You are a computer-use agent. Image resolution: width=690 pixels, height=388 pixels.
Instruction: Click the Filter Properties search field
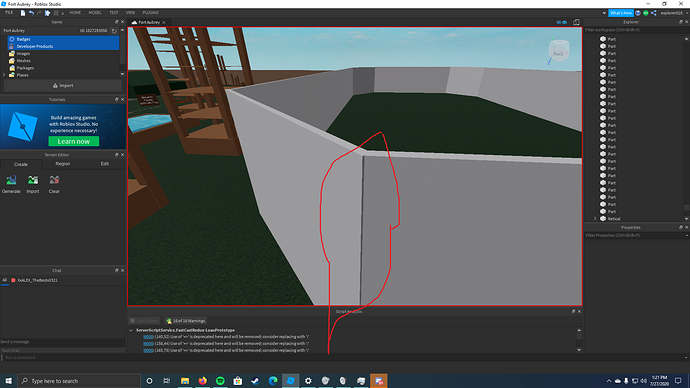click(636, 235)
